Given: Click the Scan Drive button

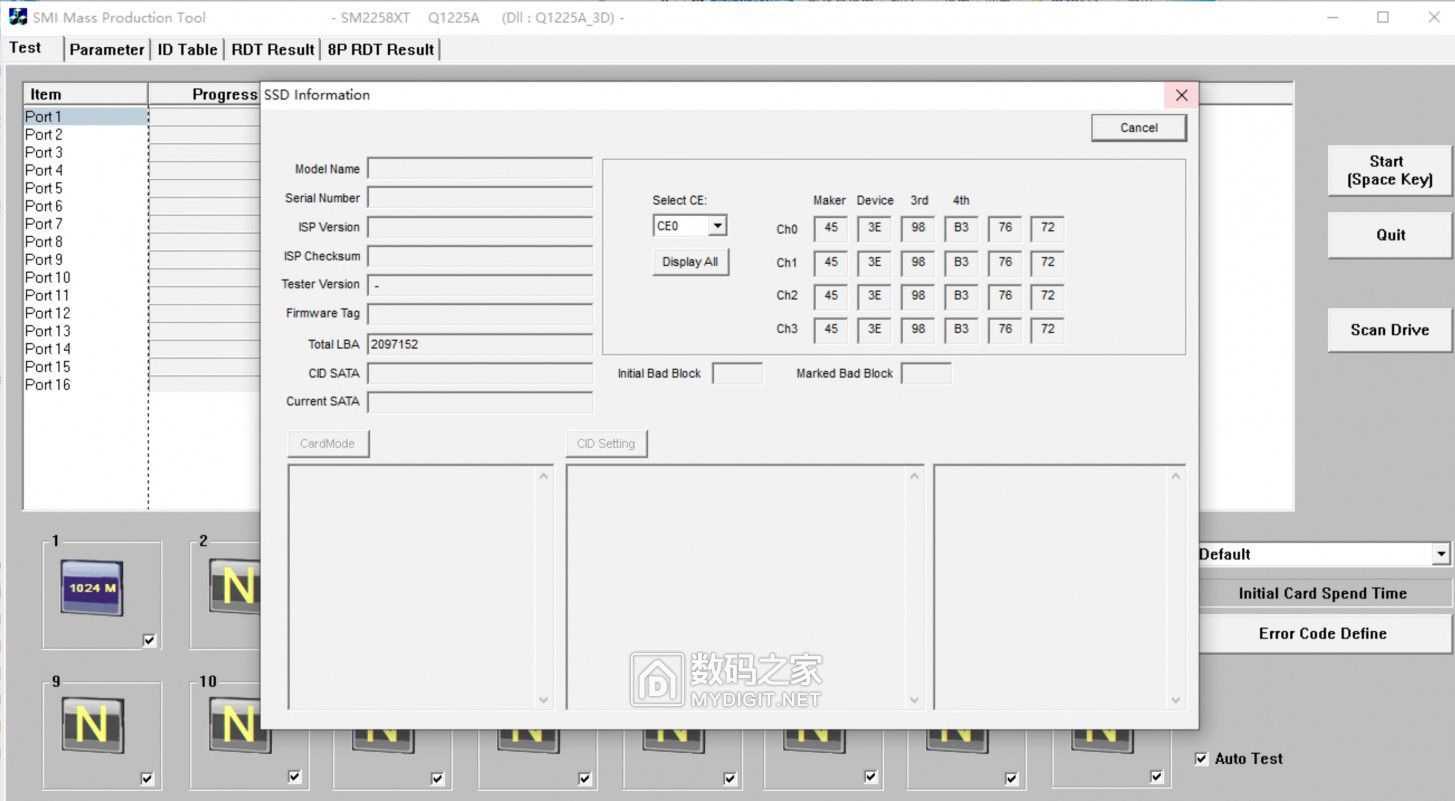Looking at the screenshot, I should tap(1390, 330).
